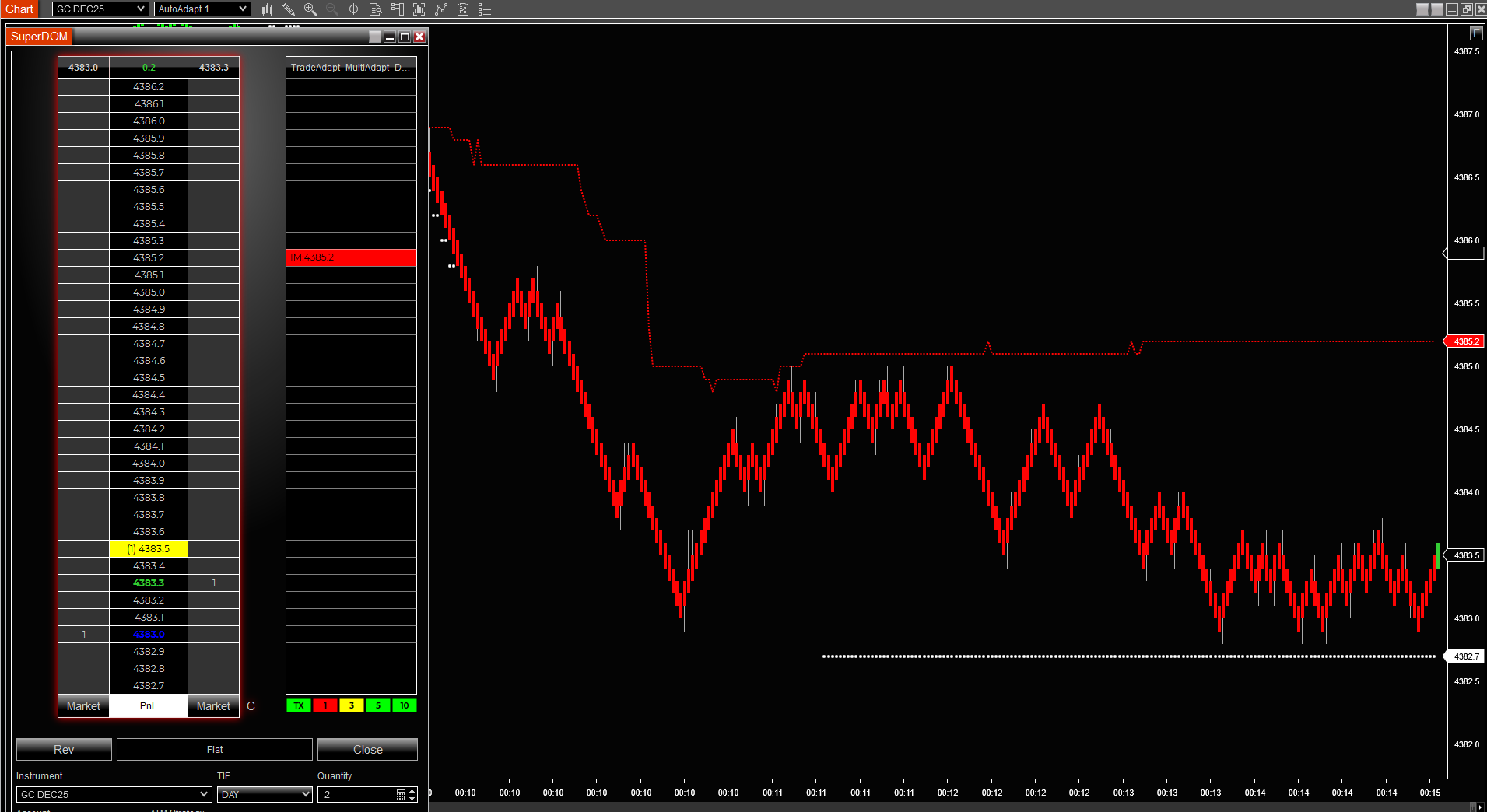Viewport: 1487px width, 812px height.
Task: Toggle the F button at chart corner
Action: [1476, 33]
